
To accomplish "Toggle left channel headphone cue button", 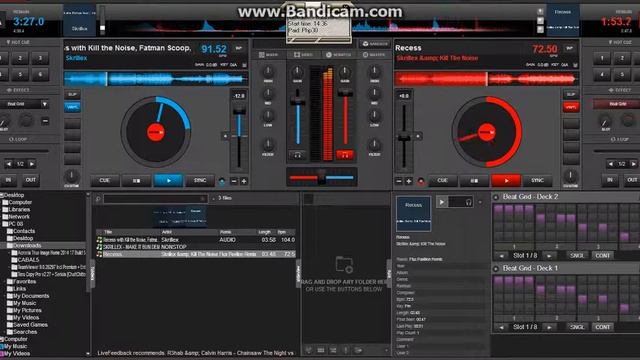I will coord(298,155).
